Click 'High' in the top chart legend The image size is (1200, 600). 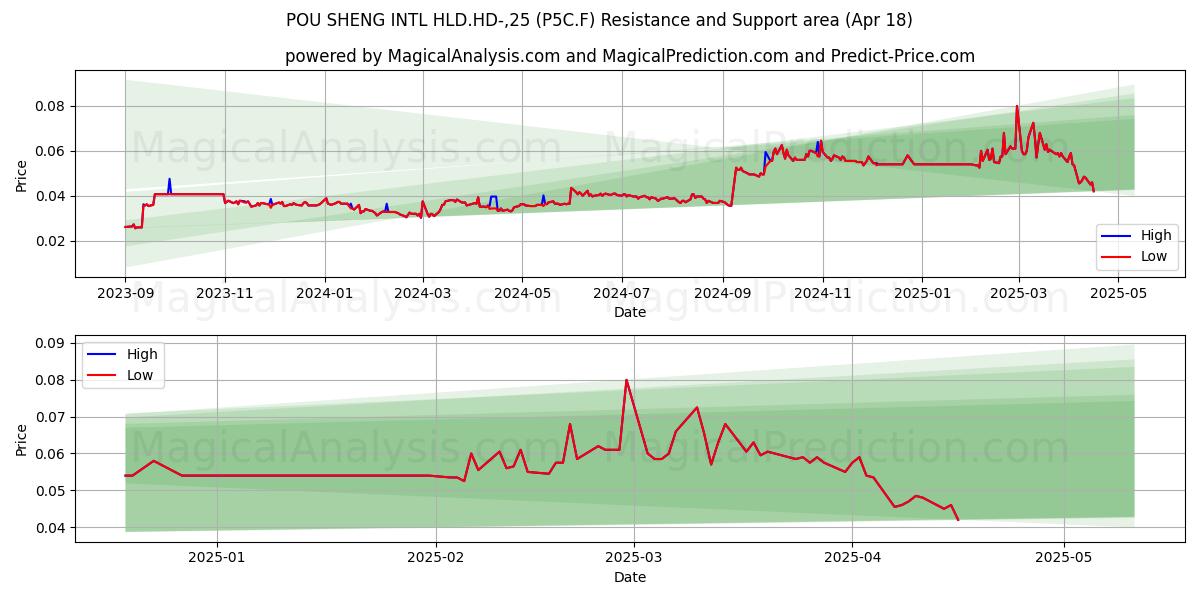[1156, 236]
